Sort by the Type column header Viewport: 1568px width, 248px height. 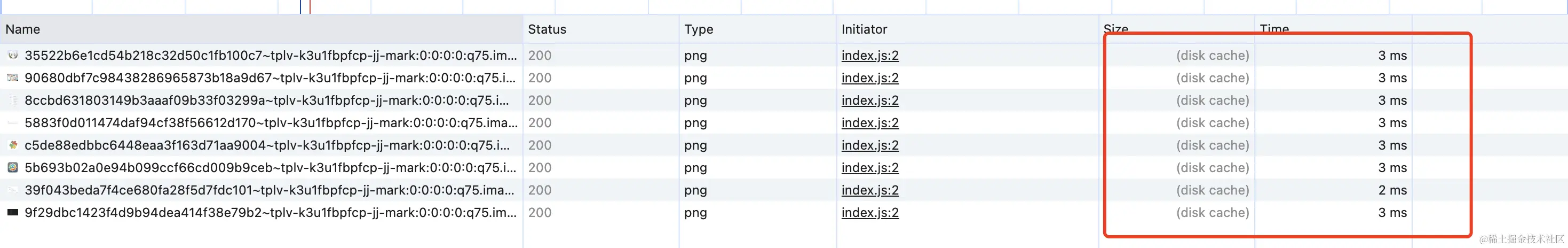point(698,29)
